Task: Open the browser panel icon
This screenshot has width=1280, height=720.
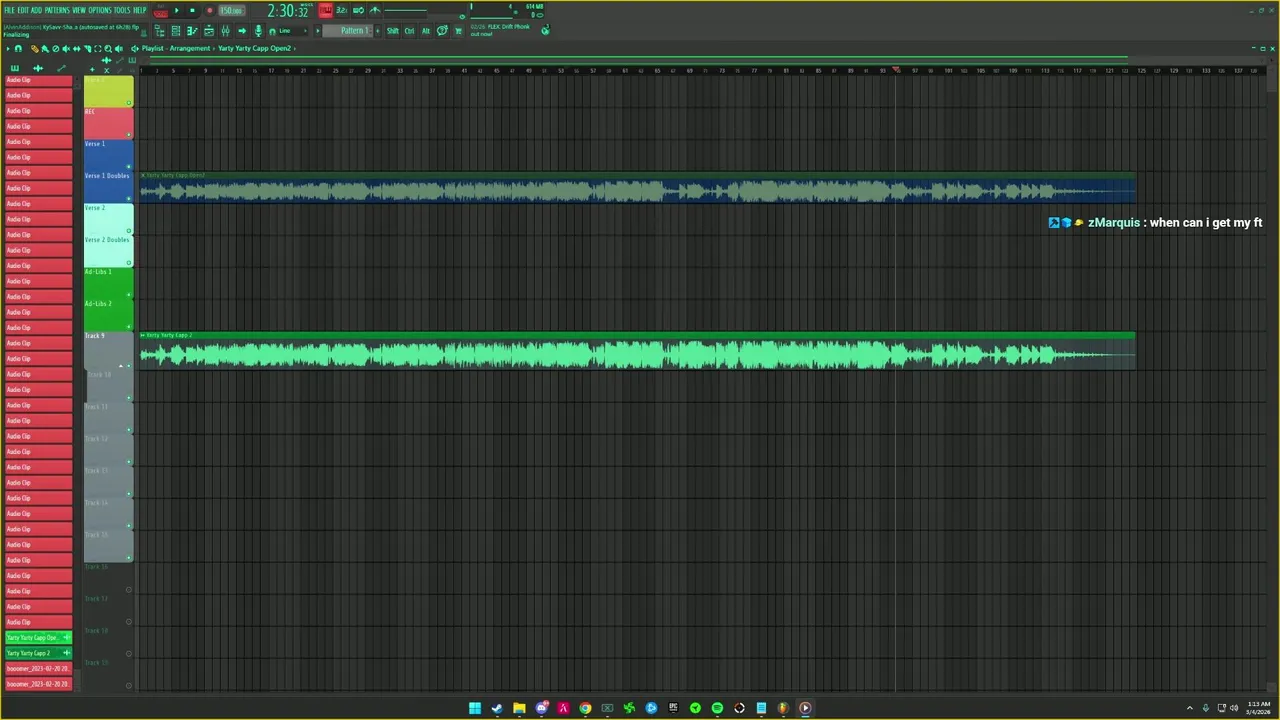Action: 160,31
